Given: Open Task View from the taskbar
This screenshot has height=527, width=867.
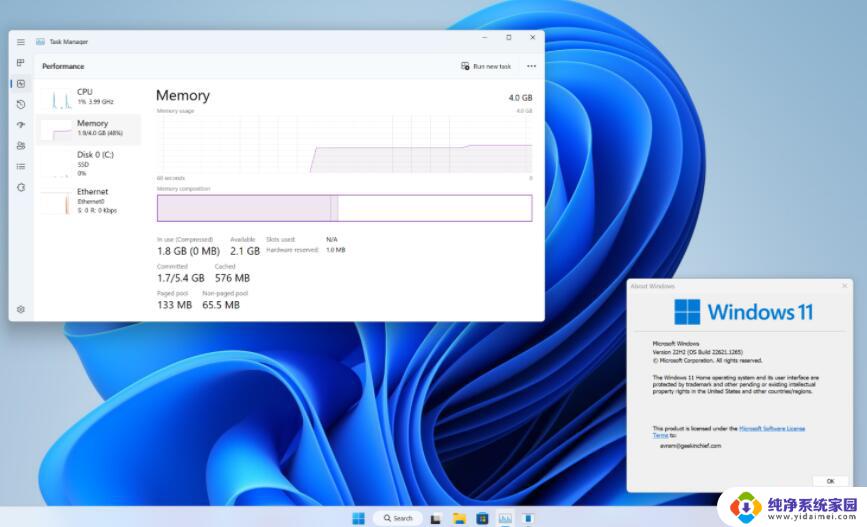Looking at the screenshot, I should pos(436,519).
